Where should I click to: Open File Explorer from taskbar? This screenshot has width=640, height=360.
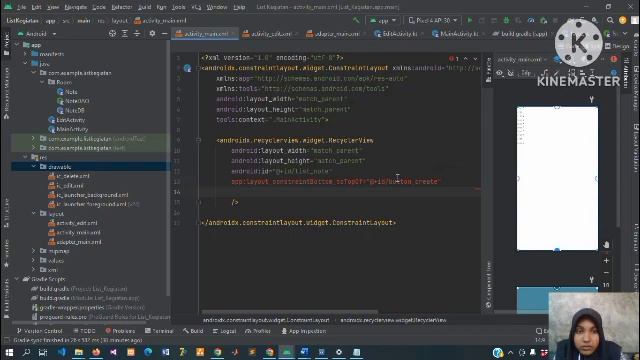coord(79,352)
